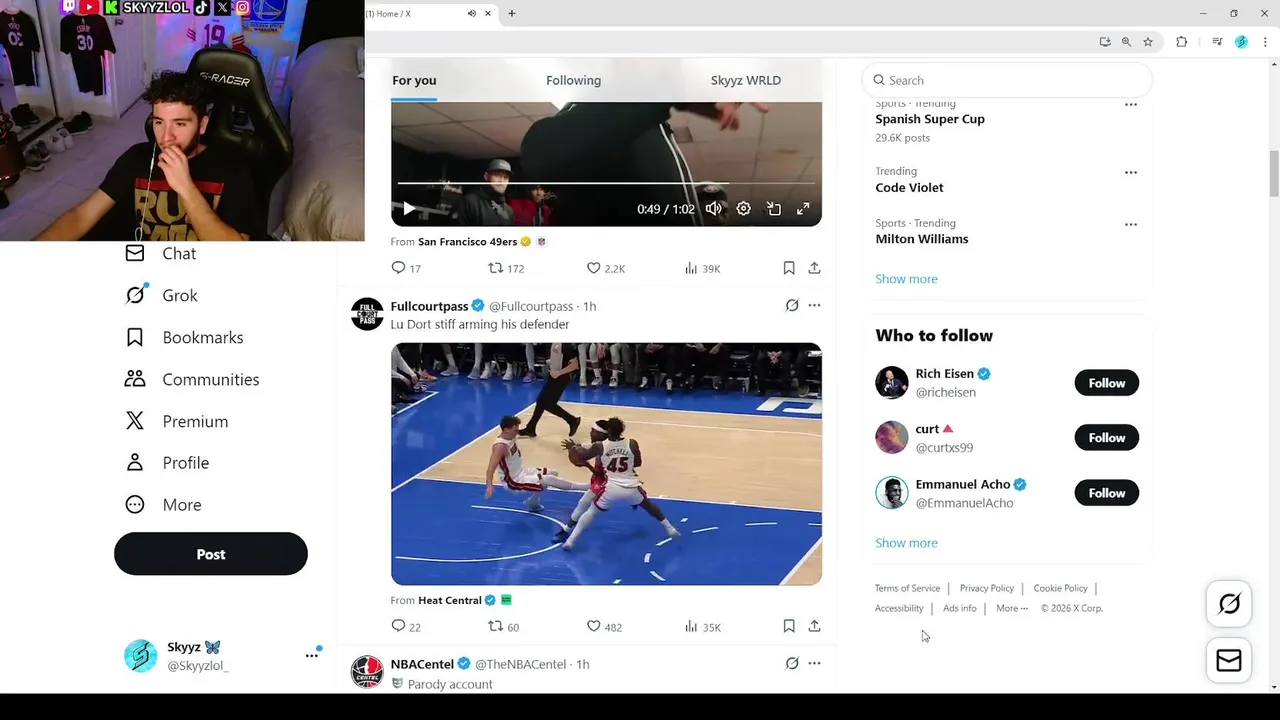Open Premium in the sidebar

click(x=176, y=422)
